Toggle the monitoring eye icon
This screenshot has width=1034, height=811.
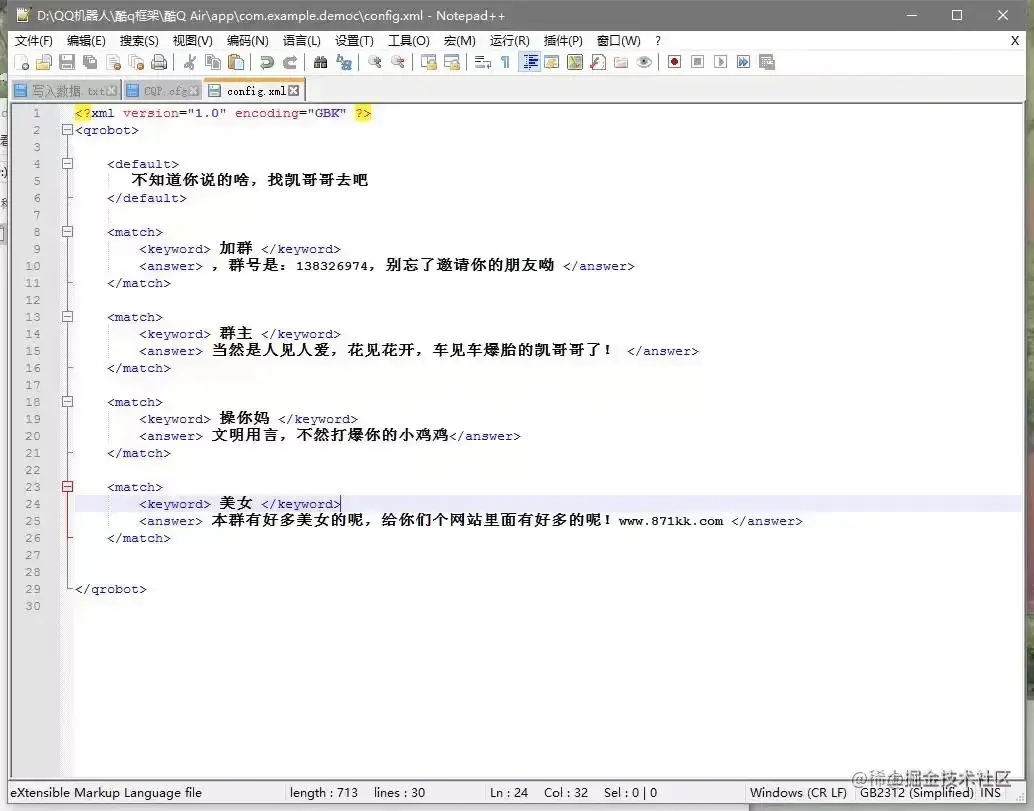pyautogui.click(x=644, y=63)
